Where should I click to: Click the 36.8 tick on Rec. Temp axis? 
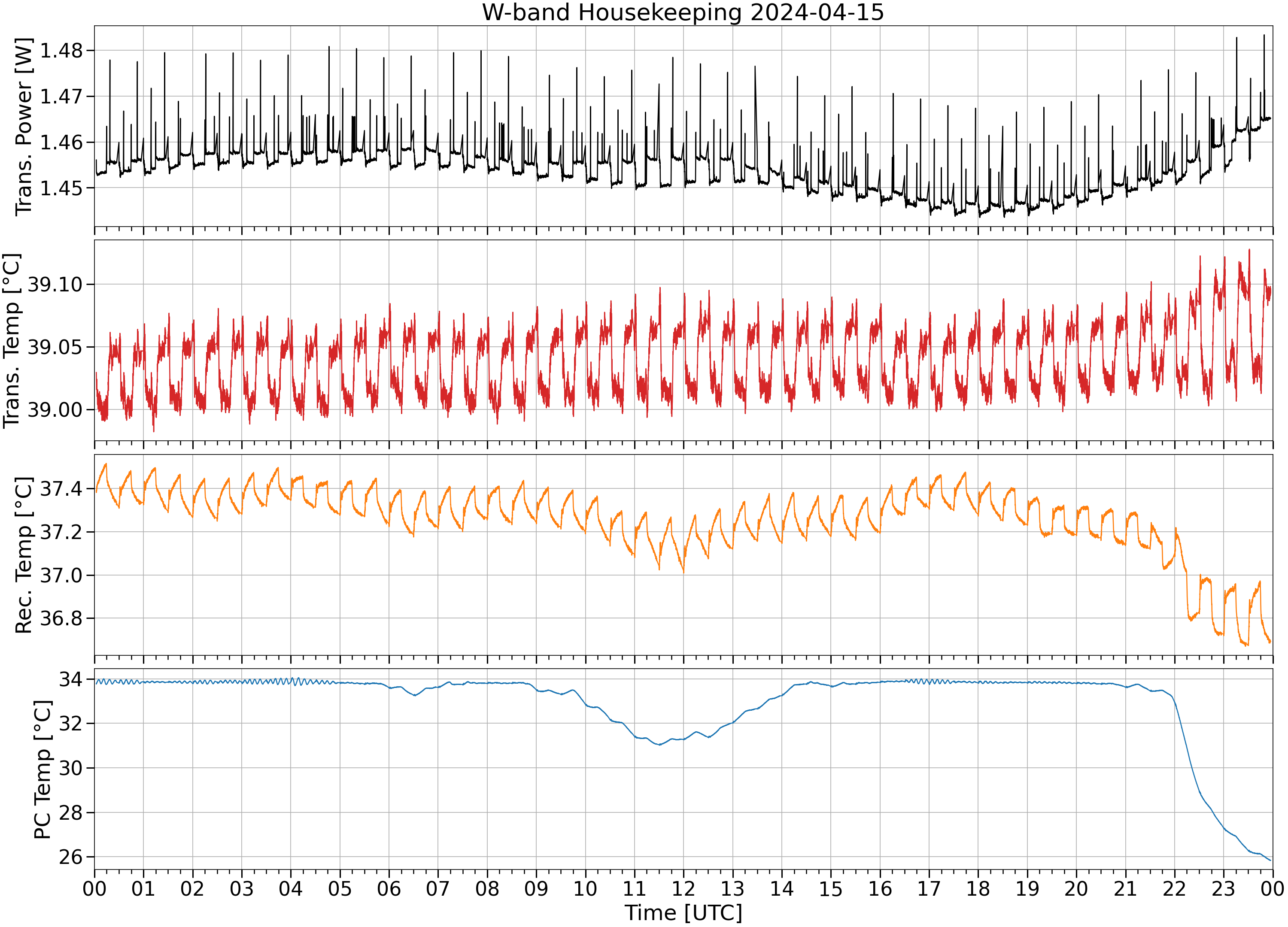pos(61,618)
